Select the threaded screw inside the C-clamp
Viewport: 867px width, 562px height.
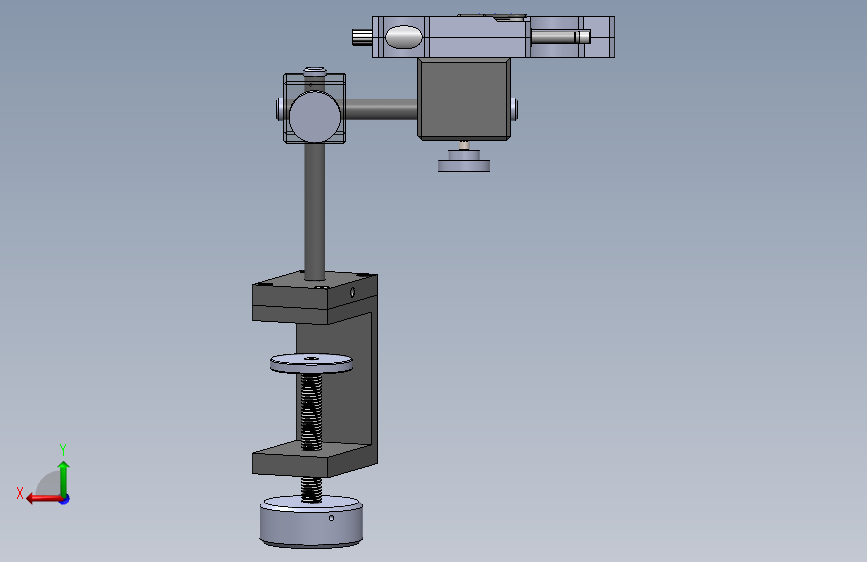click(x=311, y=412)
